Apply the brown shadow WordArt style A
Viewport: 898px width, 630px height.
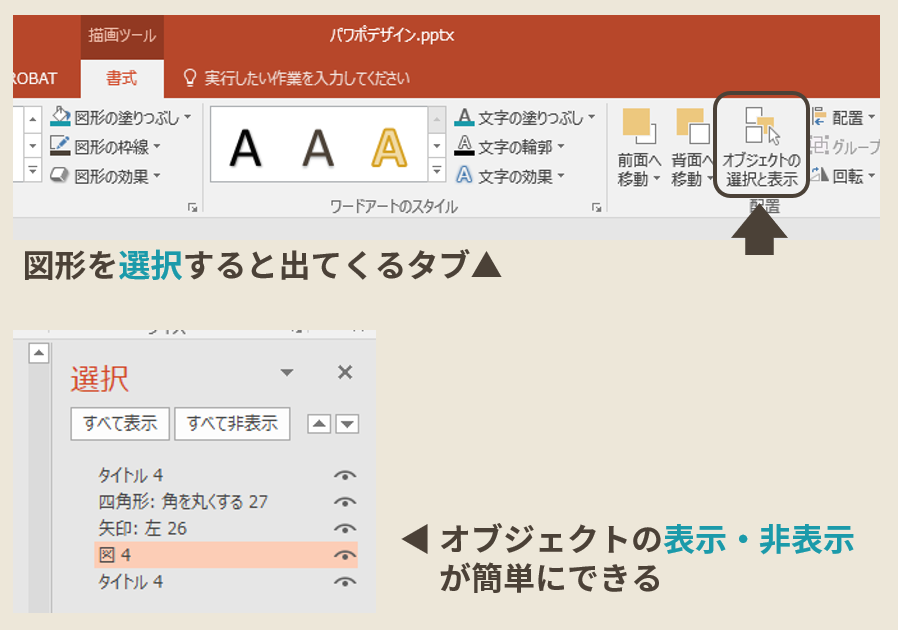318,148
